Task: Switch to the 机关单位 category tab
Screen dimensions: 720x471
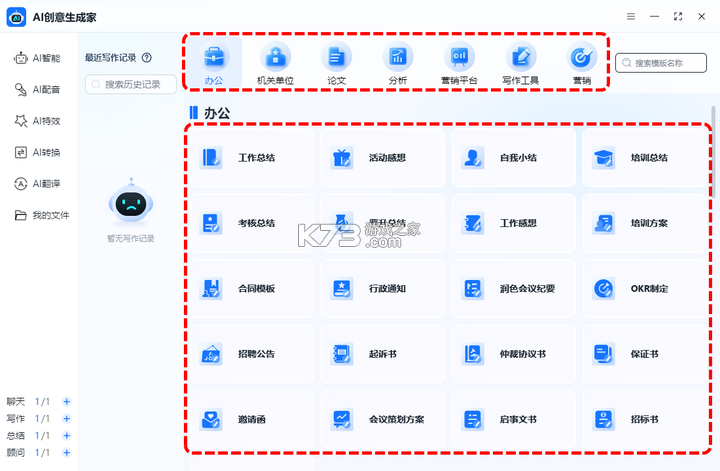Action: tap(276, 63)
